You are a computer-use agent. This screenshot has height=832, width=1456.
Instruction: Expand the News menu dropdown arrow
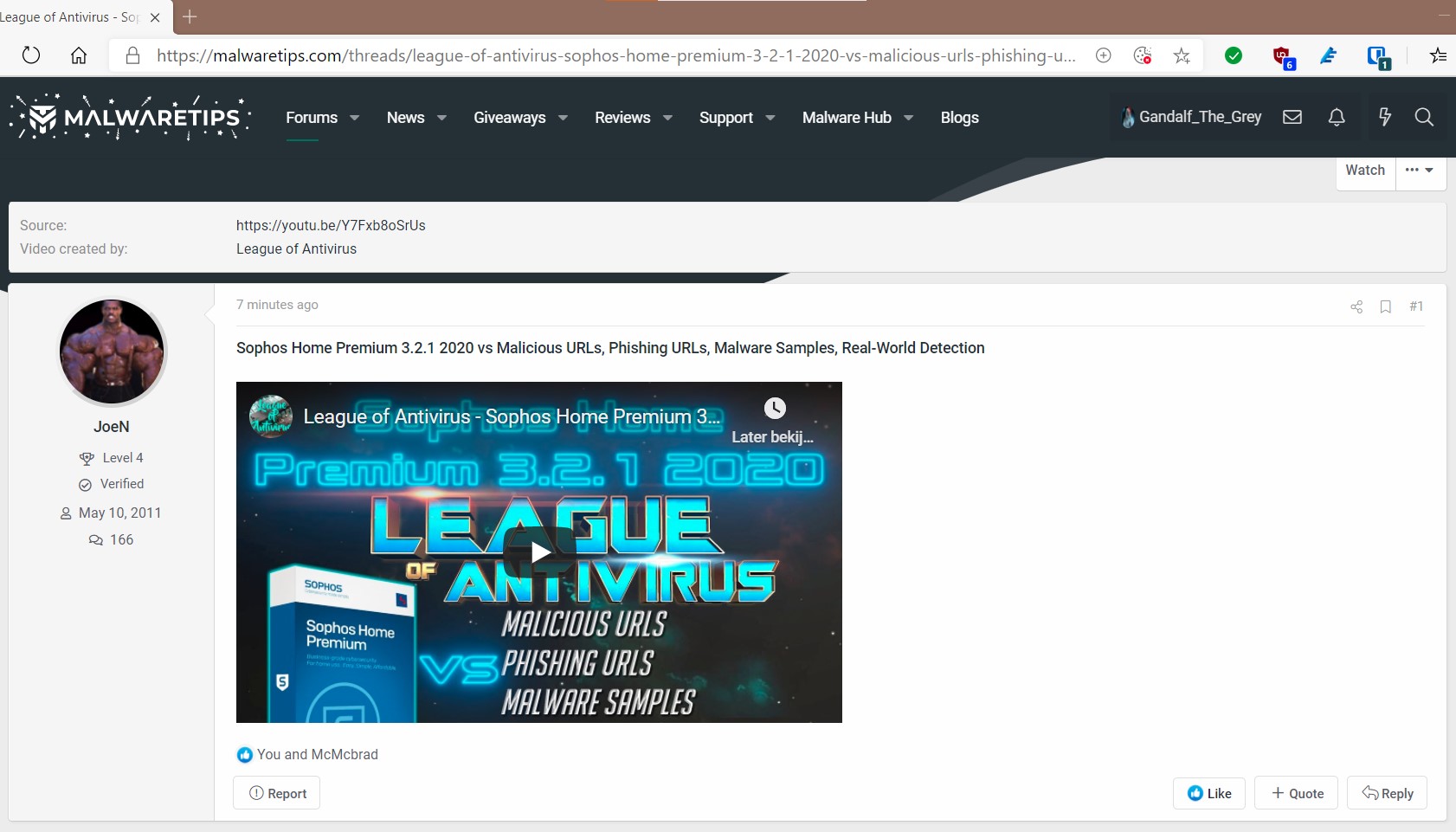tap(441, 118)
